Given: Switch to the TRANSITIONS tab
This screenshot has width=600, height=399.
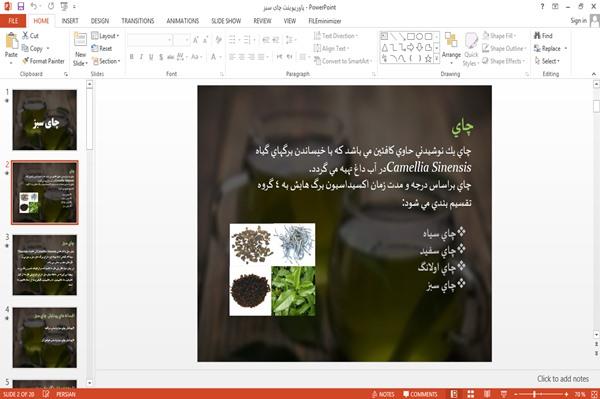Looking at the screenshot, I should [x=138, y=21].
